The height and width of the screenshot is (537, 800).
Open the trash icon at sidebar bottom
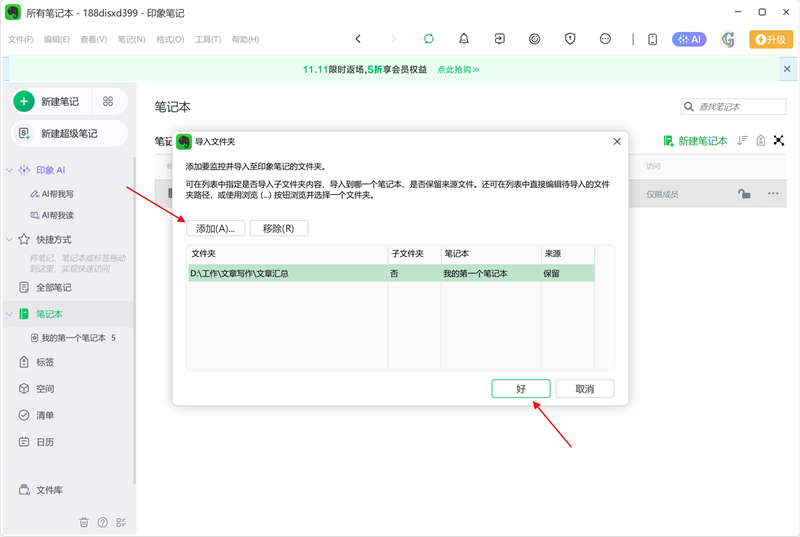[x=84, y=522]
